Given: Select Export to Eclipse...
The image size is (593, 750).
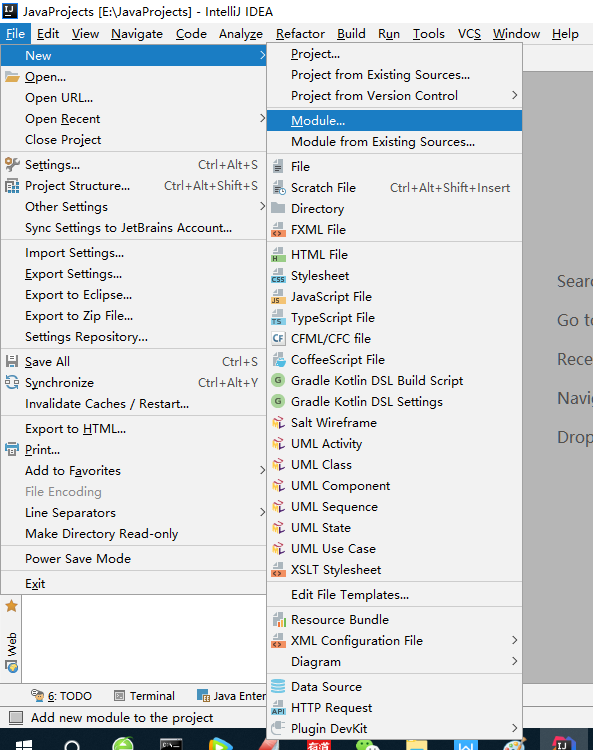Looking at the screenshot, I should (133, 295).
